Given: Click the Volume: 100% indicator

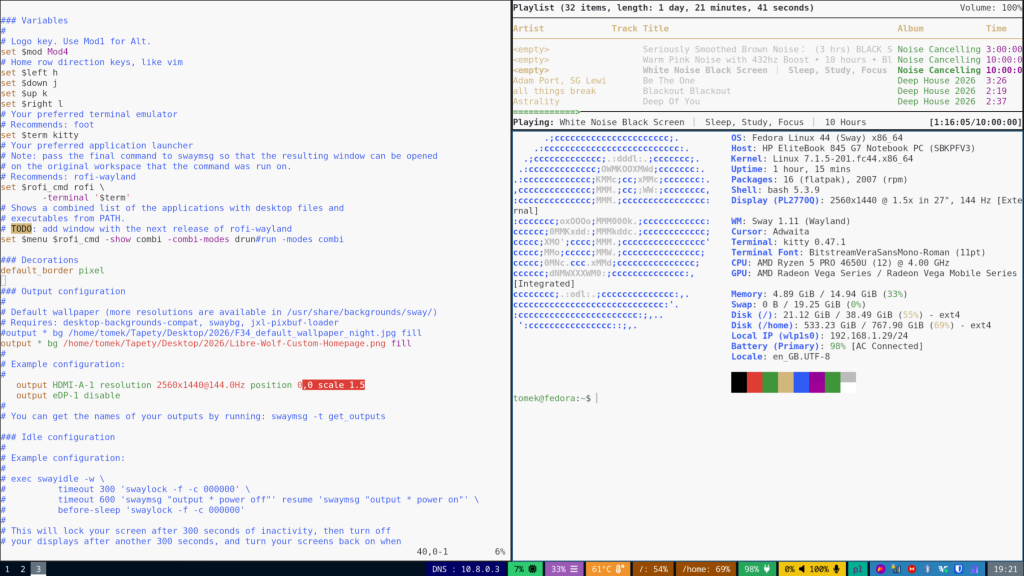Looking at the screenshot, I should coord(991,8).
